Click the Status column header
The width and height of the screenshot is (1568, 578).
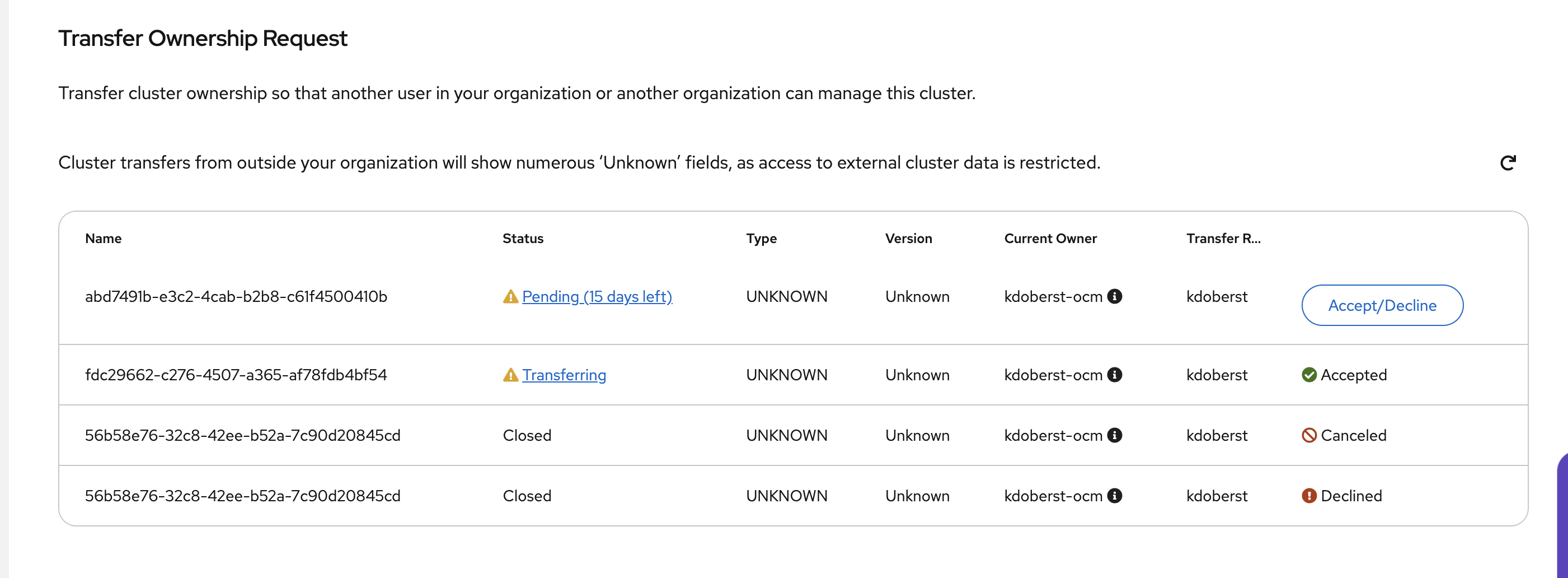click(523, 238)
